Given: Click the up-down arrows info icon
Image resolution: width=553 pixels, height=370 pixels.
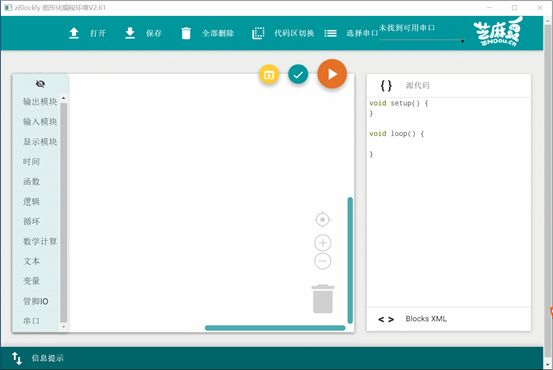Looking at the screenshot, I should click(x=17, y=358).
